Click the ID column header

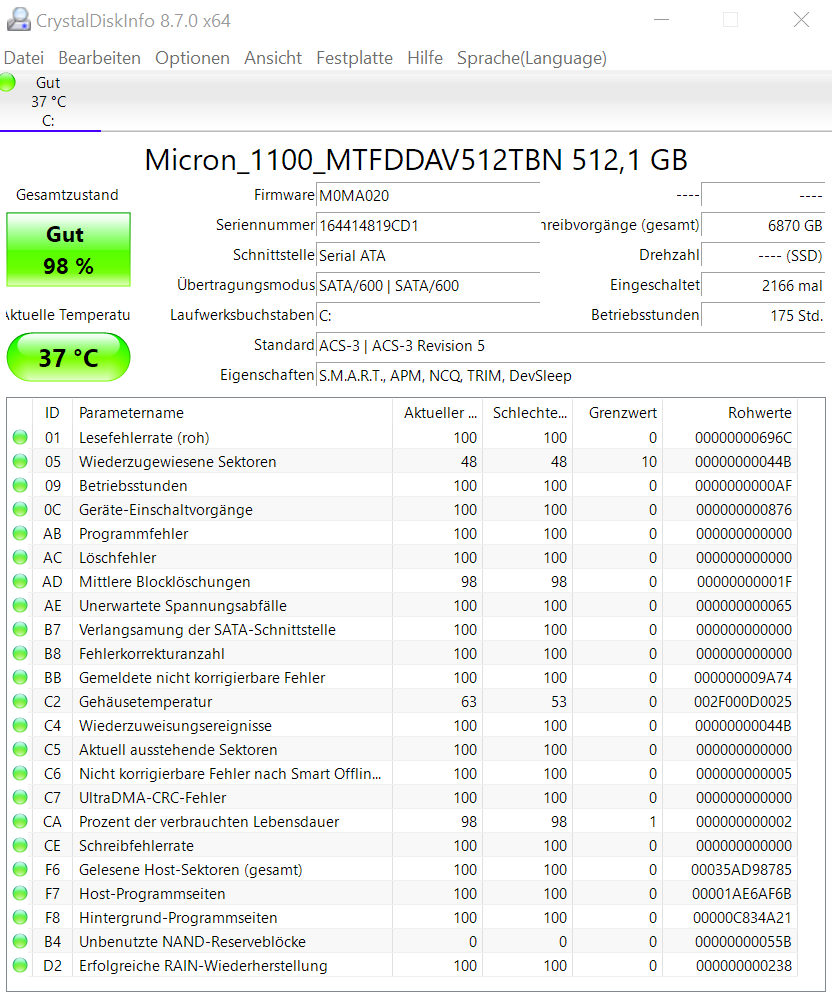(x=52, y=413)
